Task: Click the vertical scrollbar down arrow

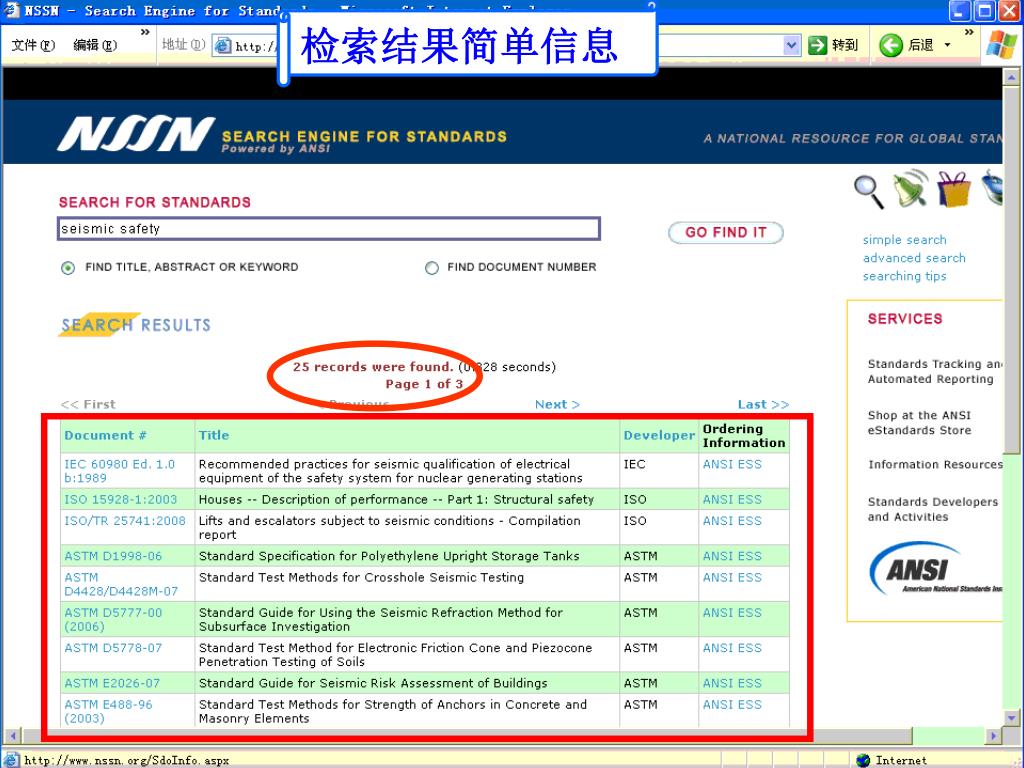Action: tap(1011, 718)
